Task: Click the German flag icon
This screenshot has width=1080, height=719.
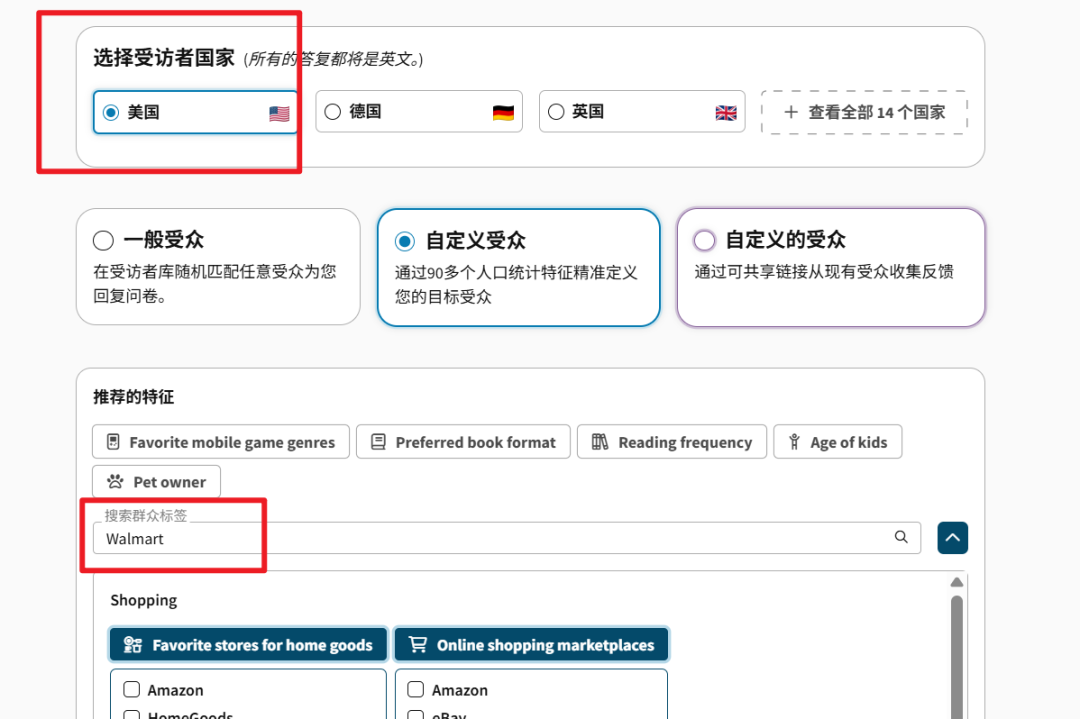Action: pos(503,113)
